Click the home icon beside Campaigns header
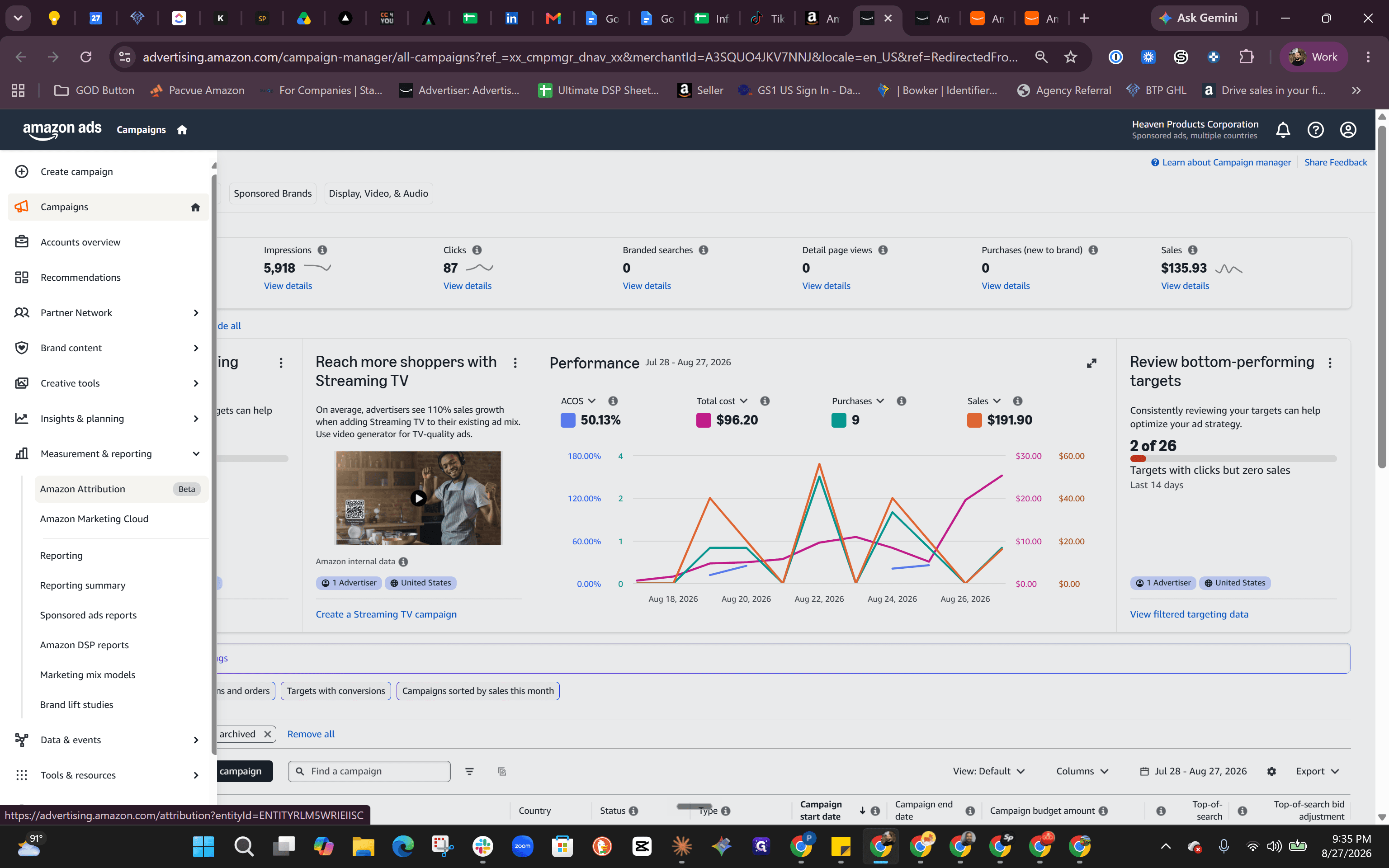This screenshot has height=868, width=1389. point(182,130)
